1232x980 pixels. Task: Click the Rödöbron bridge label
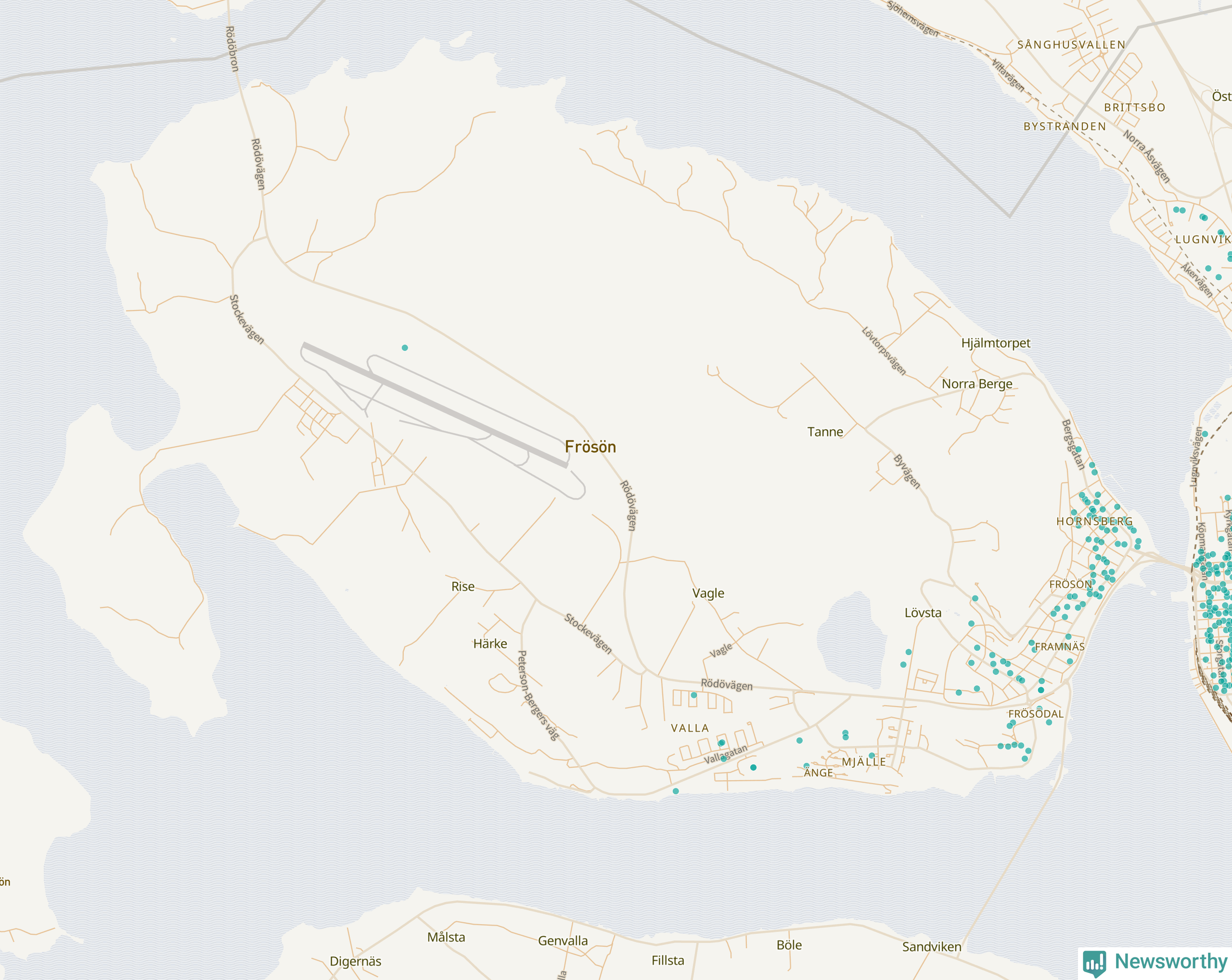click(x=232, y=49)
